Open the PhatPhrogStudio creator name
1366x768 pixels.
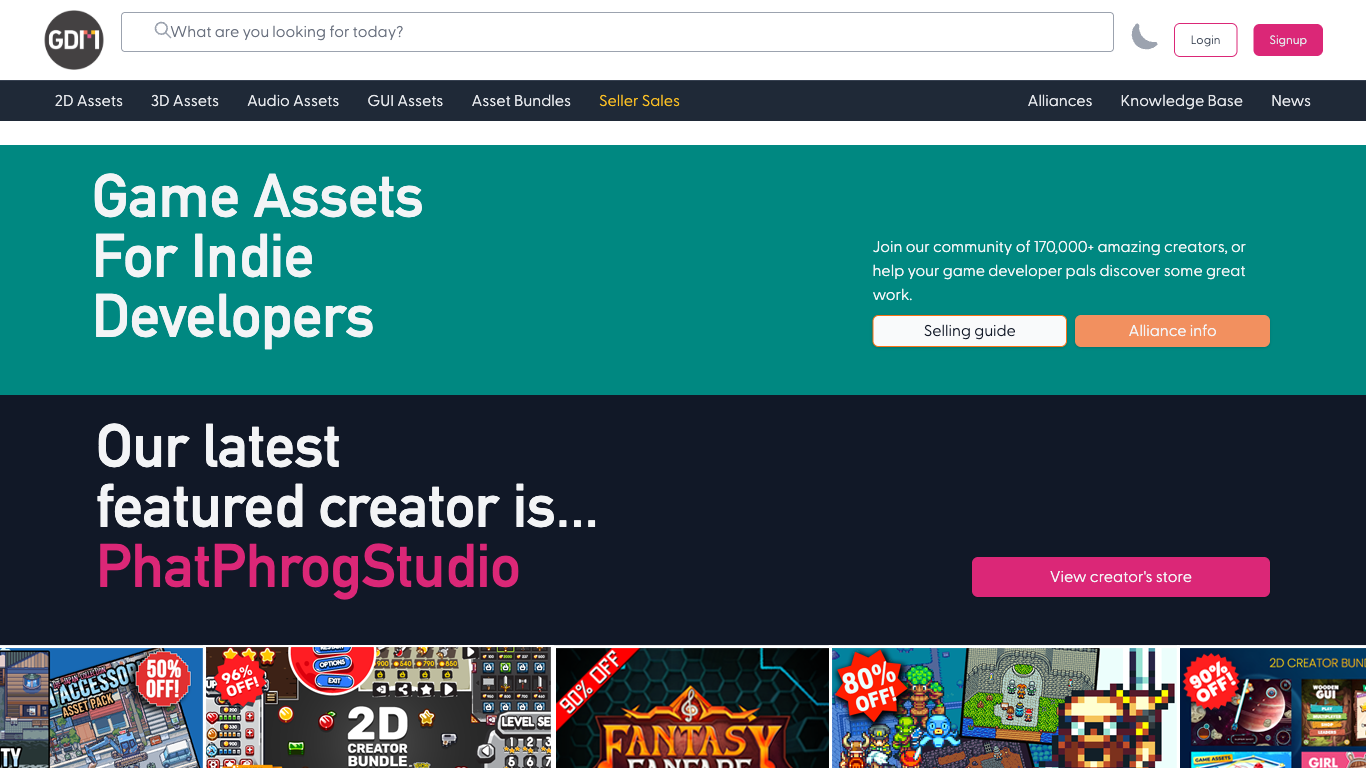click(308, 568)
